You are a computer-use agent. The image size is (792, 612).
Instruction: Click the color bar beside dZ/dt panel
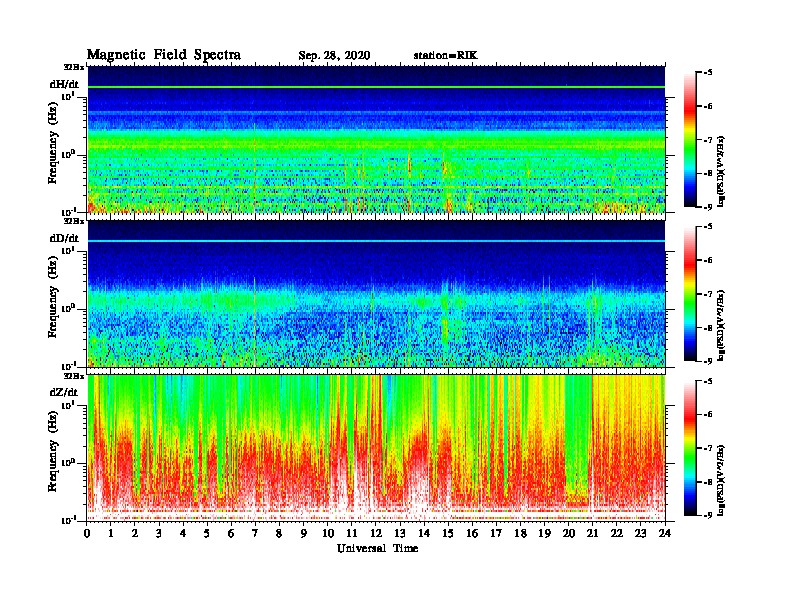690,447
